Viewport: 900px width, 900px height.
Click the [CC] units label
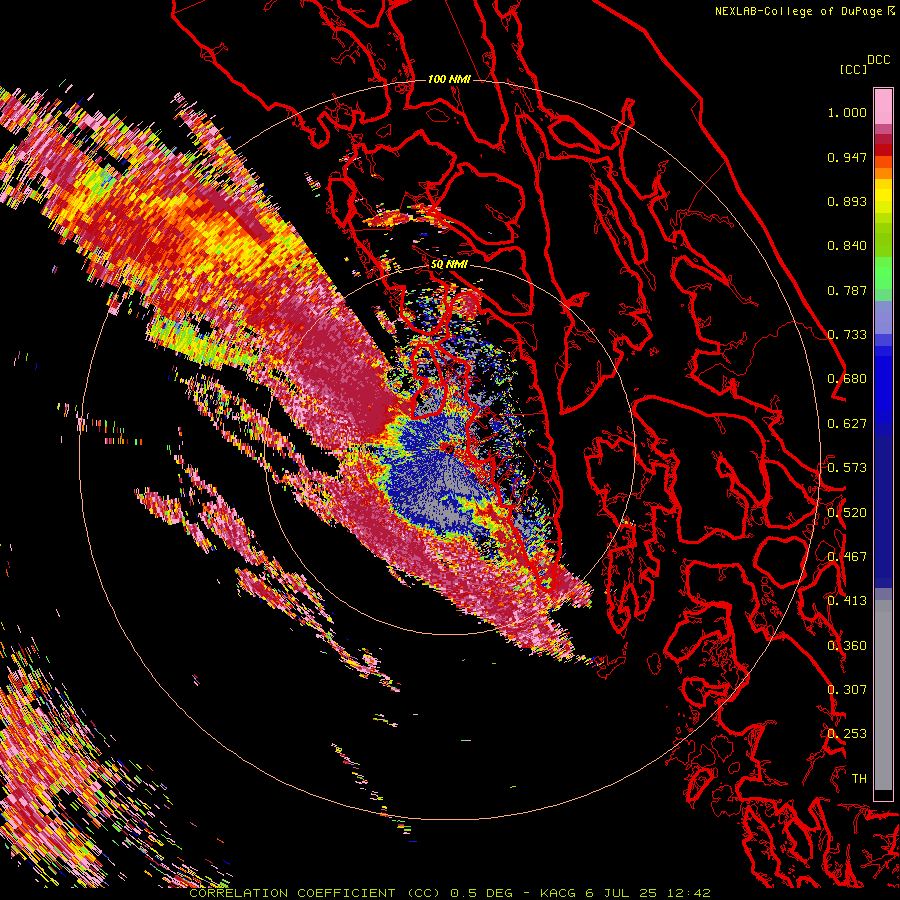[x=853, y=69]
